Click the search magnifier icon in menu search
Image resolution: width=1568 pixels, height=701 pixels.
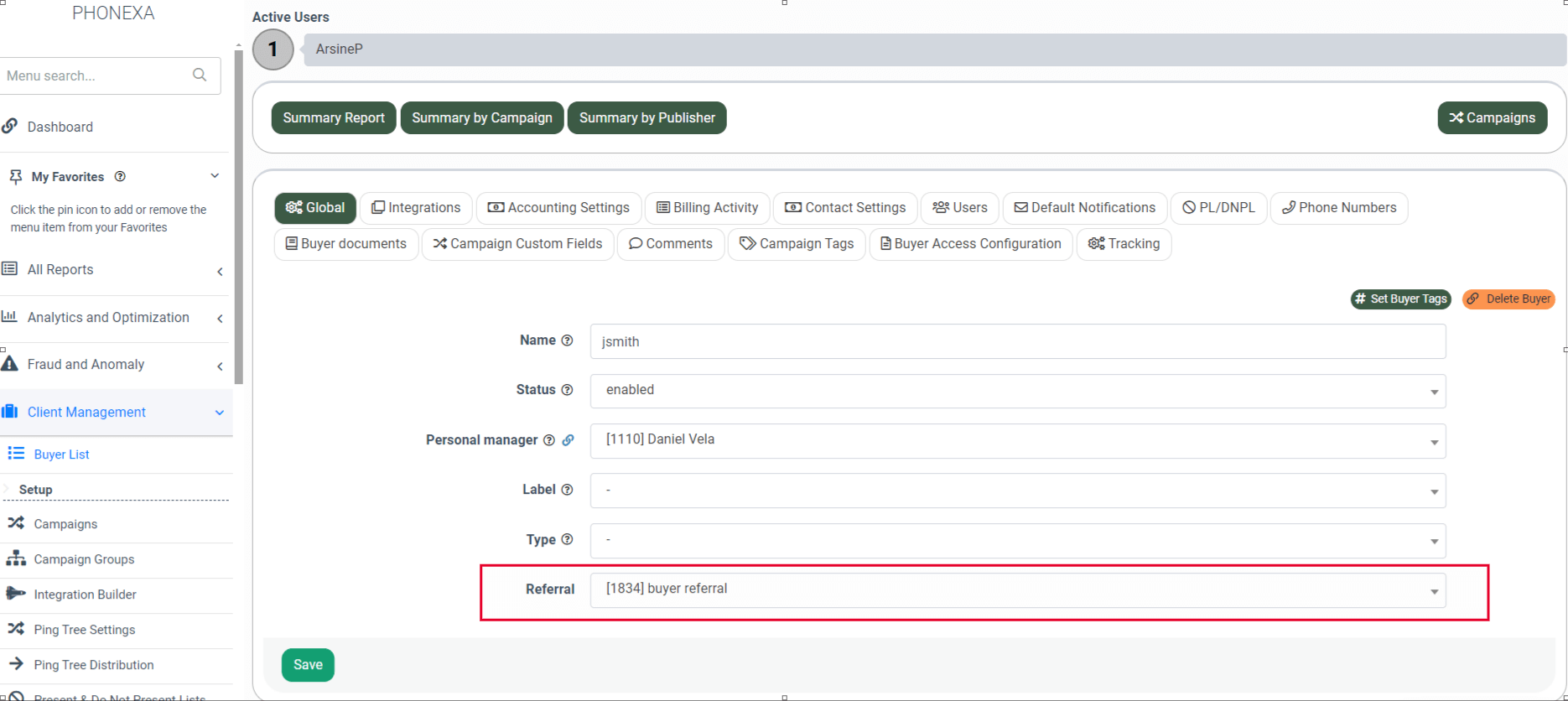tap(200, 75)
